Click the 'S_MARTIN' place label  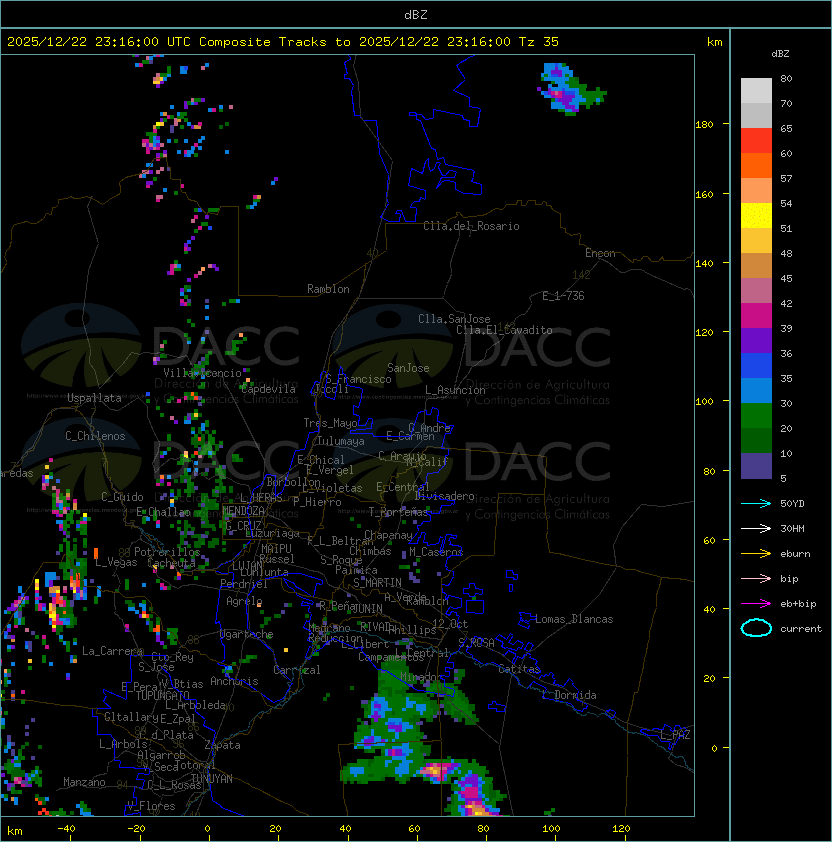pyautogui.click(x=377, y=583)
